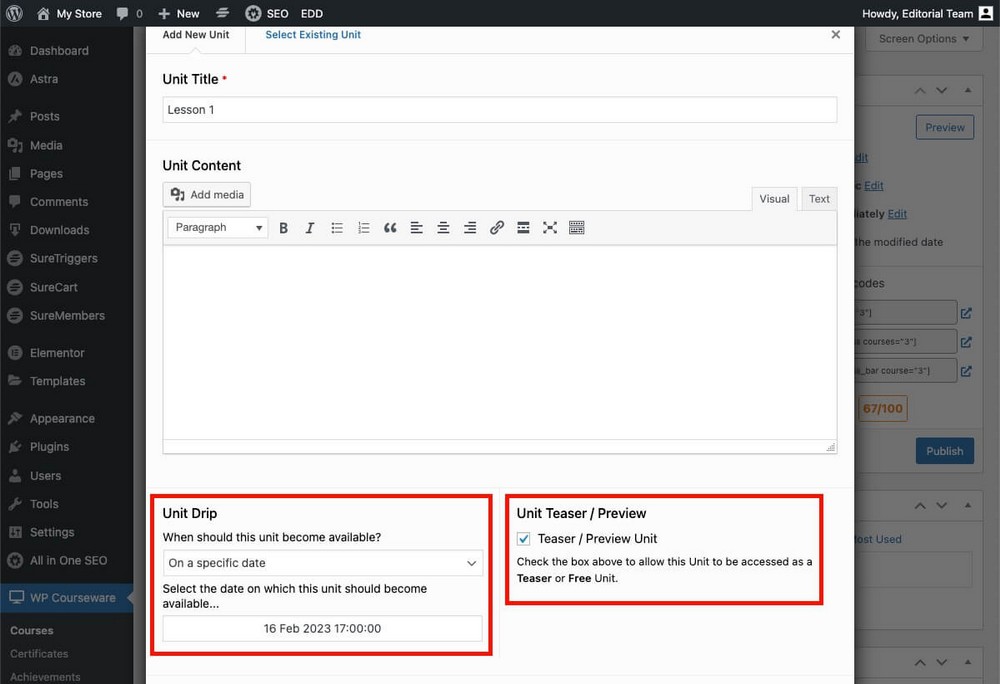
Task: Align text center
Action: click(x=443, y=228)
